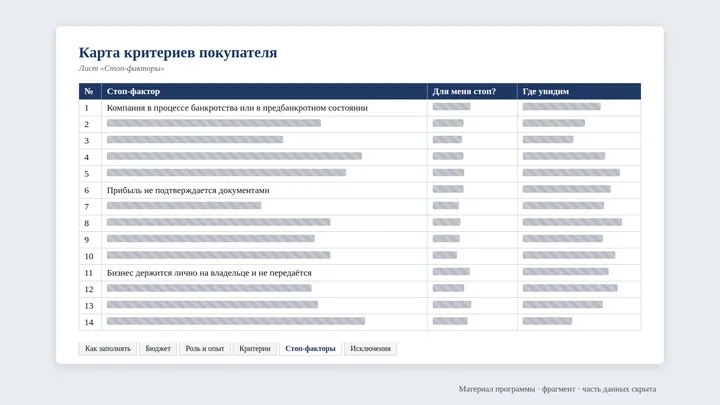Image resolution: width=720 pixels, height=405 pixels.
Task: Select the «Роль и опыт» tab
Action: pyautogui.click(x=205, y=349)
